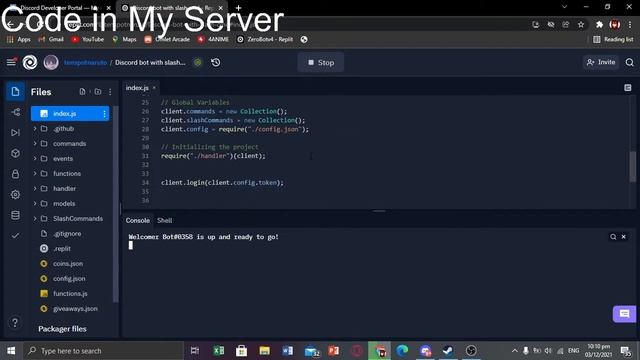The image size is (640, 360).
Task: Click the new file icon in Files
Action: (x=82, y=91)
